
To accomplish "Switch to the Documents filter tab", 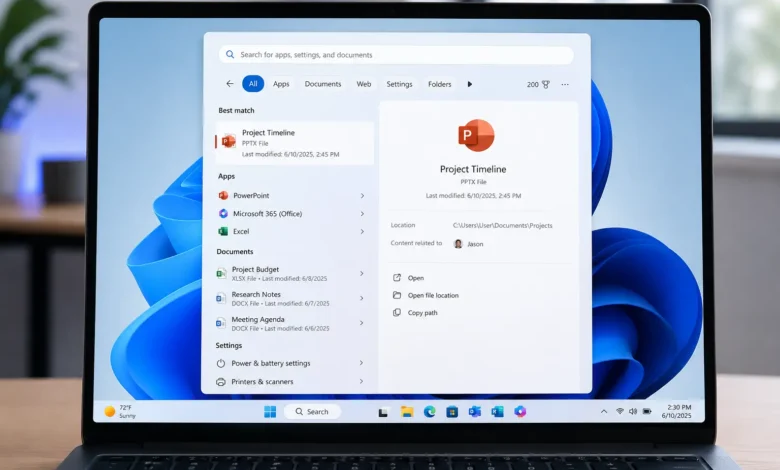I will 323,84.
